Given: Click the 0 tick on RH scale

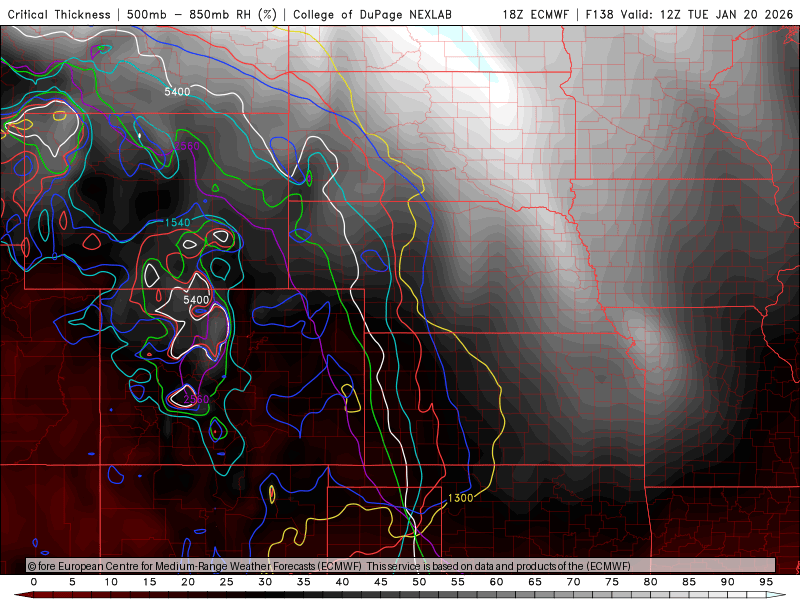Looking at the screenshot, I should pyautogui.click(x=34, y=582).
